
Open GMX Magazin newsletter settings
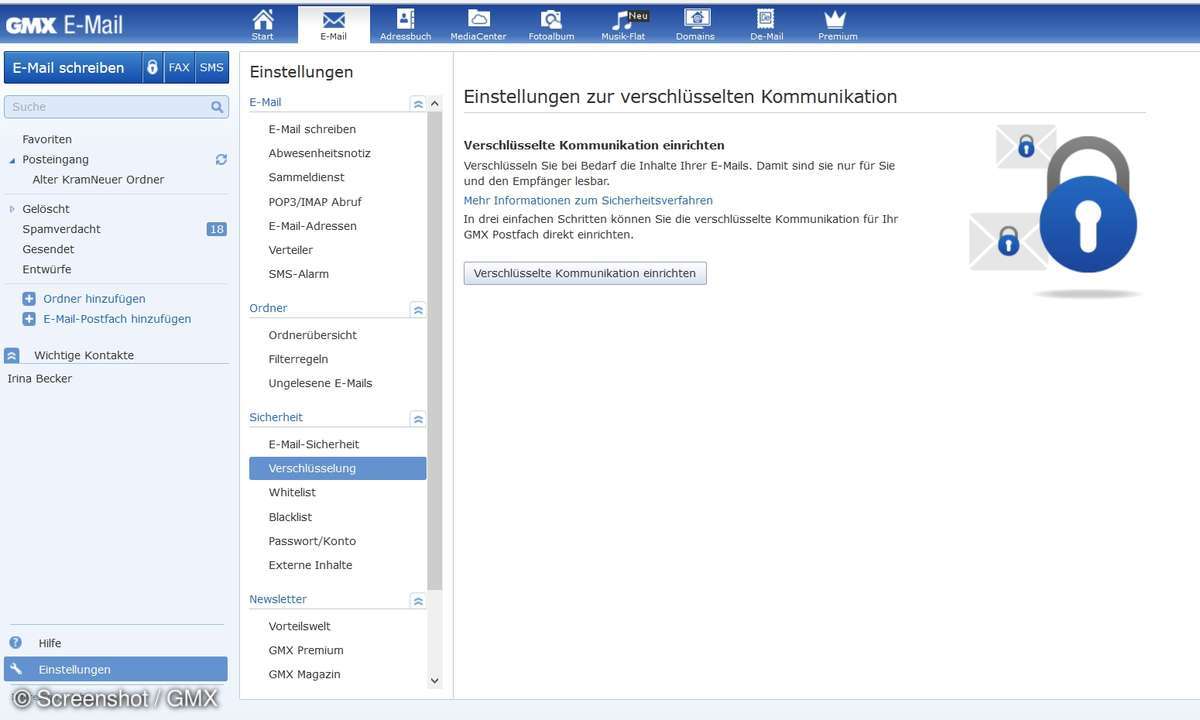pos(304,674)
